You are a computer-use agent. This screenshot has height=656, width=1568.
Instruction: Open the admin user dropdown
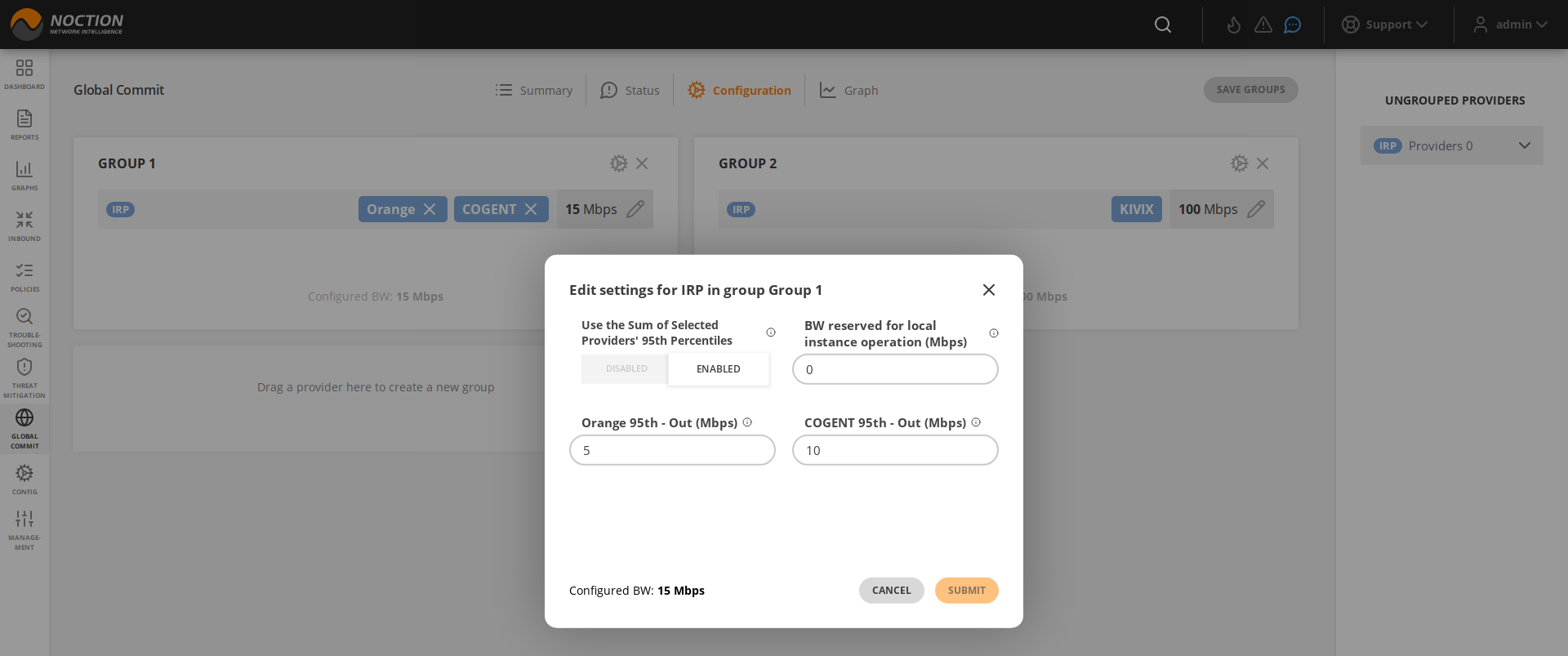[1511, 25]
